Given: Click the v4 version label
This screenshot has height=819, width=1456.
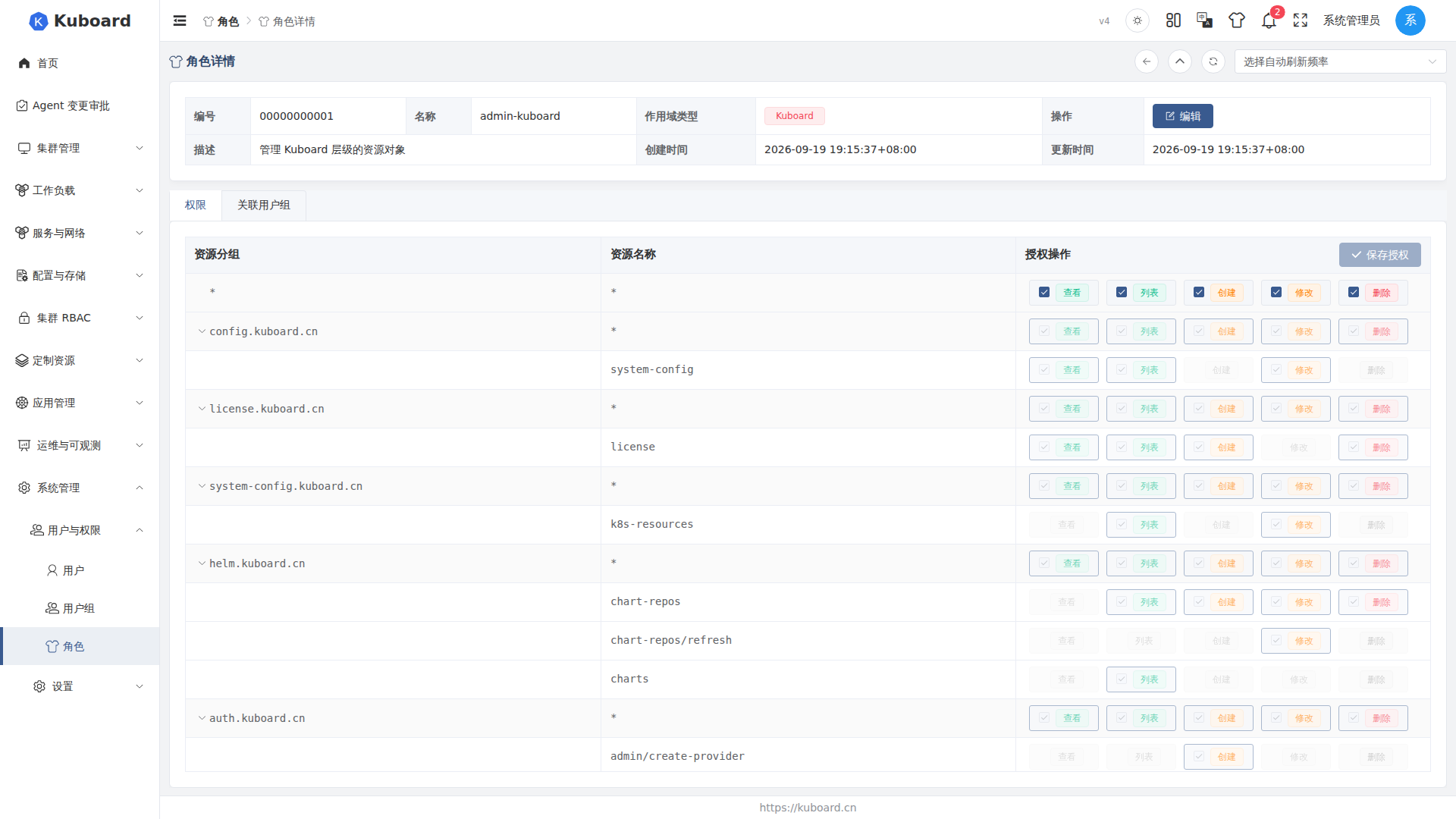Looking at the screenshot, I should click(x=1104, y=21).
